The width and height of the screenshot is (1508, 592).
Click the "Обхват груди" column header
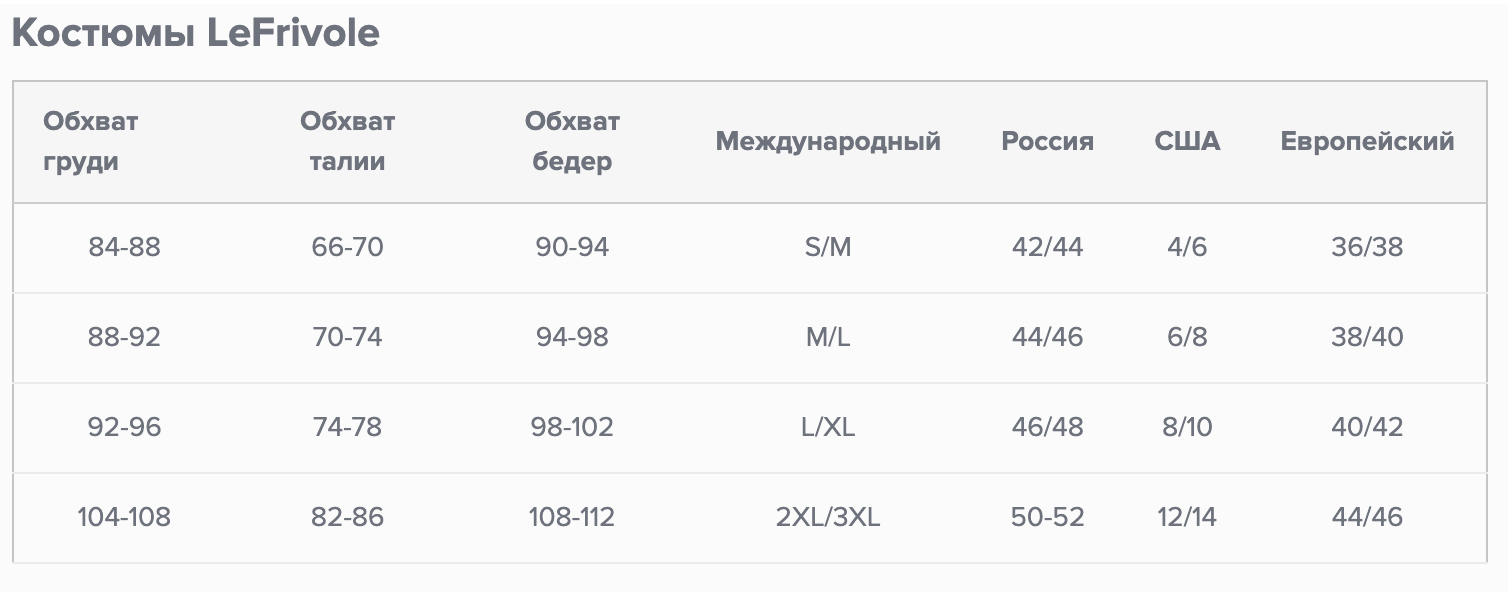pos(90,141)
